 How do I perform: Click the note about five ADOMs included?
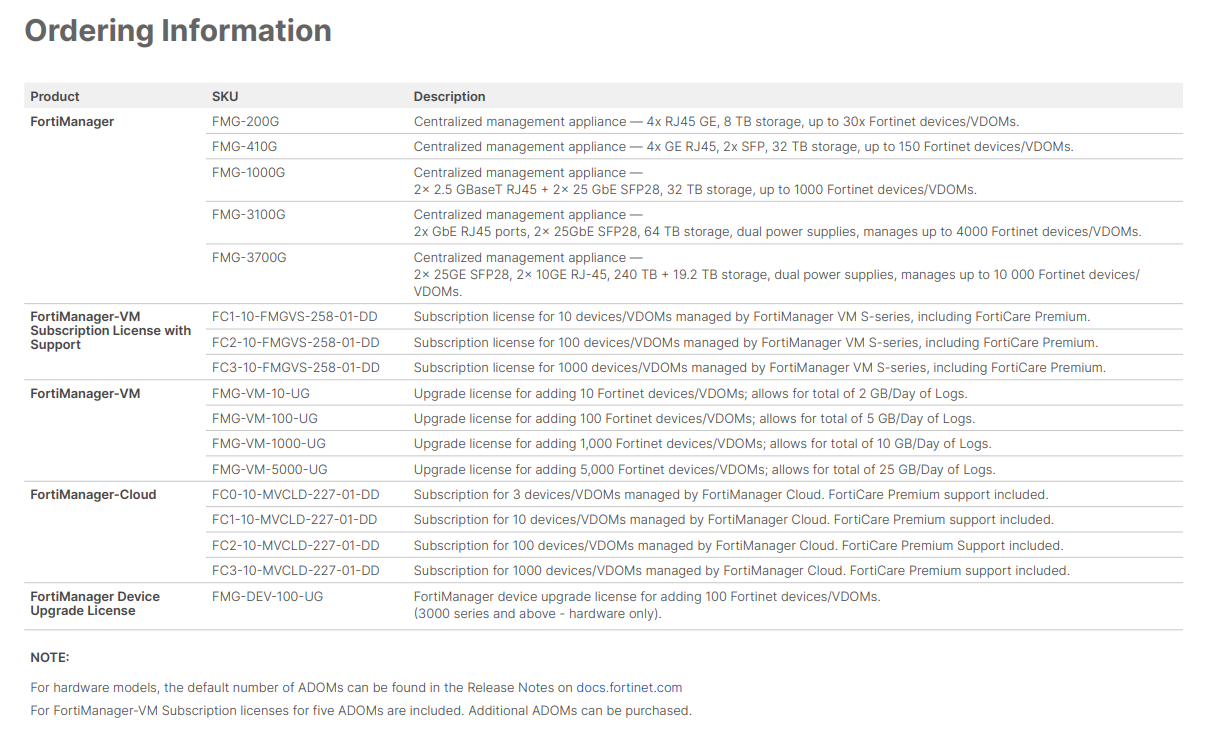pyautogui.click(x=361, y=710)
